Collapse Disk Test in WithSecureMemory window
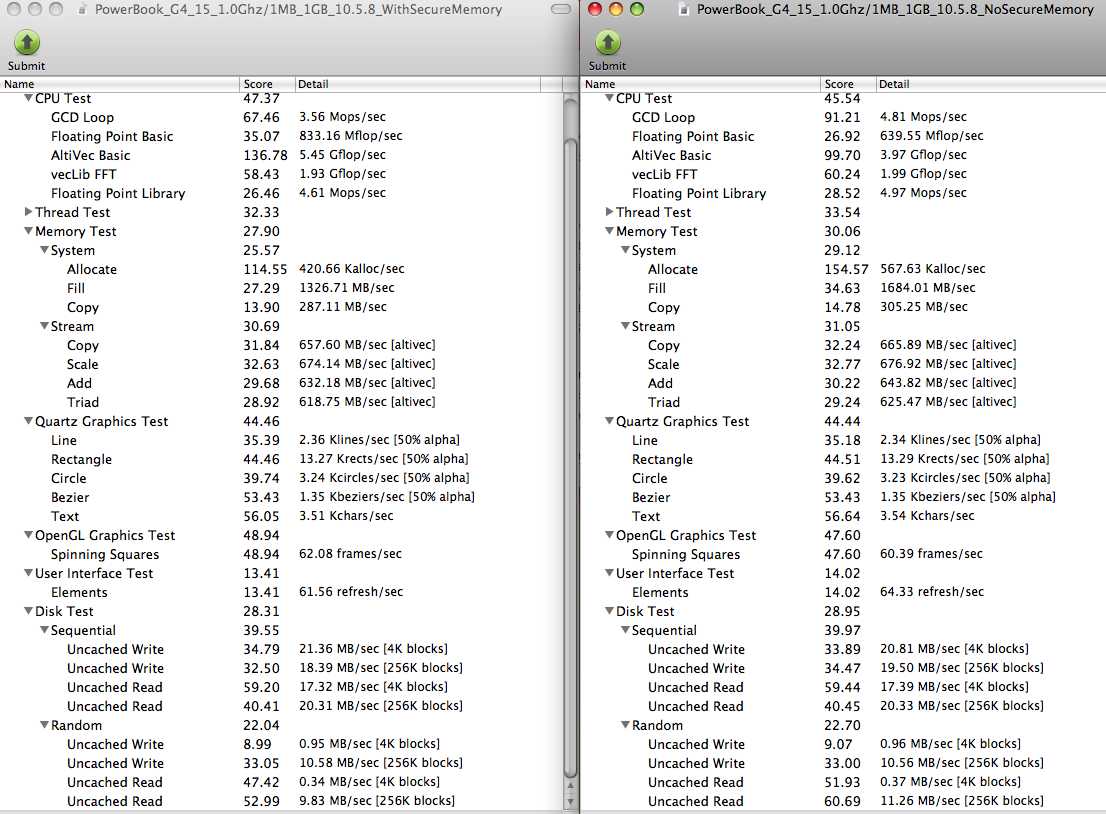The image size is (1106, 814). [x=28, y=611]
